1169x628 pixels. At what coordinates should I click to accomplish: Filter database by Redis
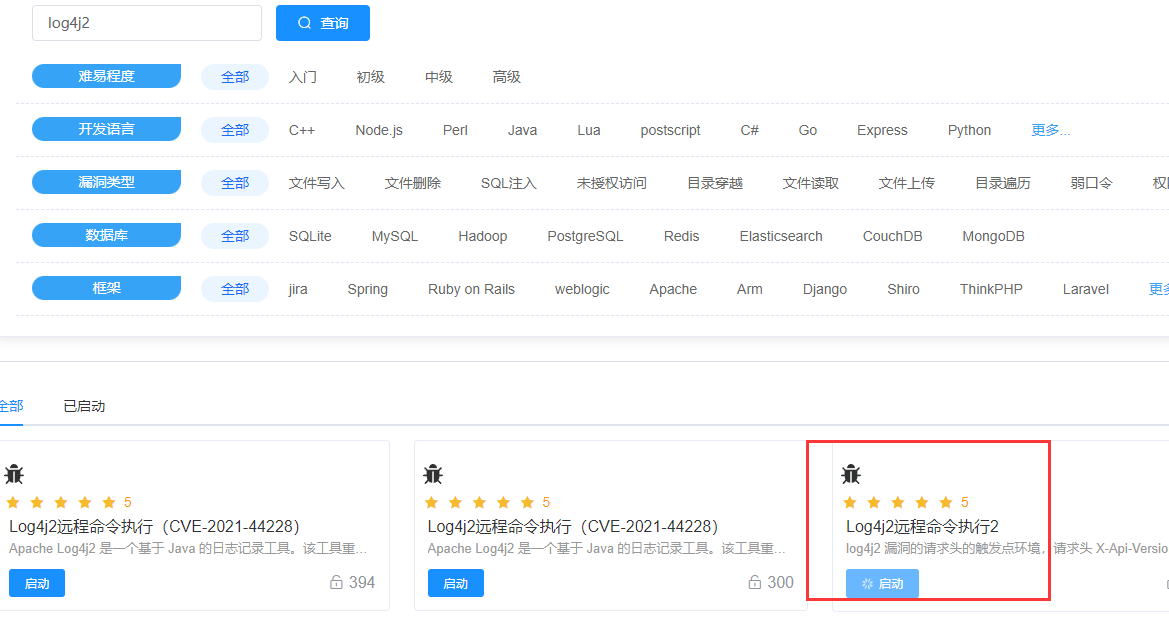coord(681,236)
